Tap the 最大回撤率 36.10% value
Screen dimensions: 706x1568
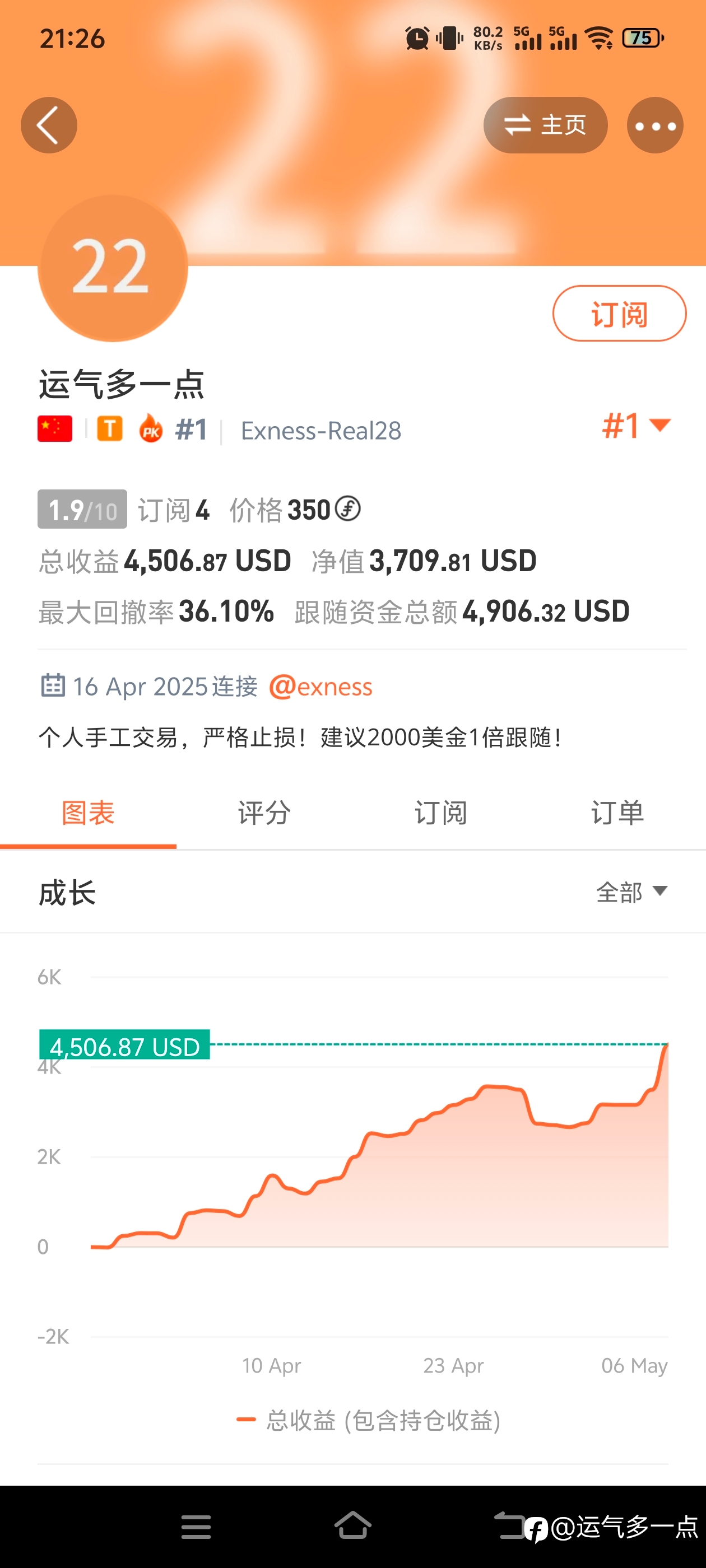(156, 611)
